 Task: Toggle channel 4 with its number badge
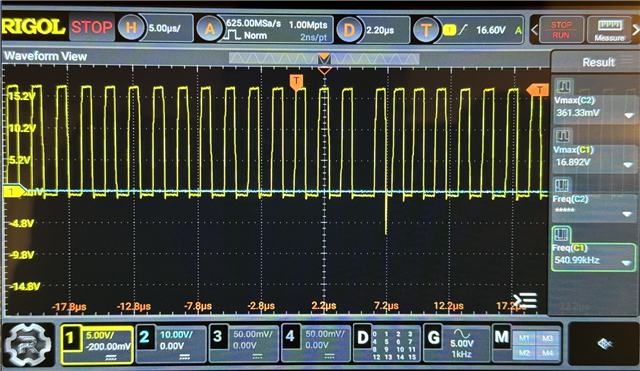290,337
